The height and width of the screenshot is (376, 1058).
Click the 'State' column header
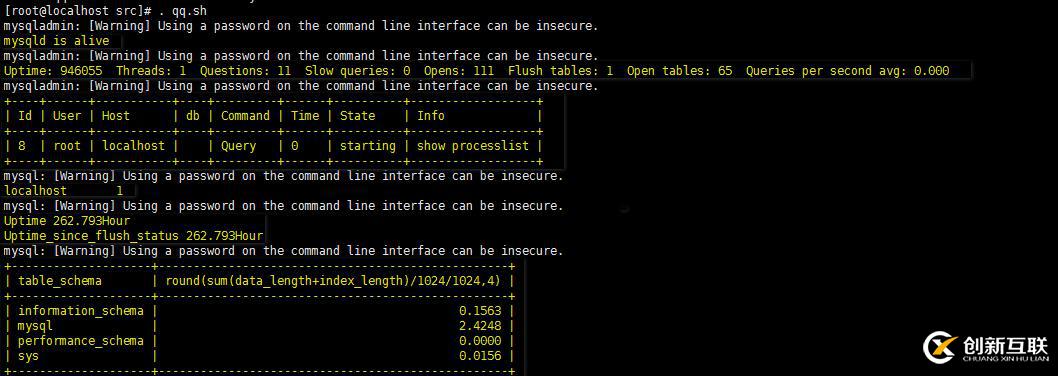click(x=358, y=115)
